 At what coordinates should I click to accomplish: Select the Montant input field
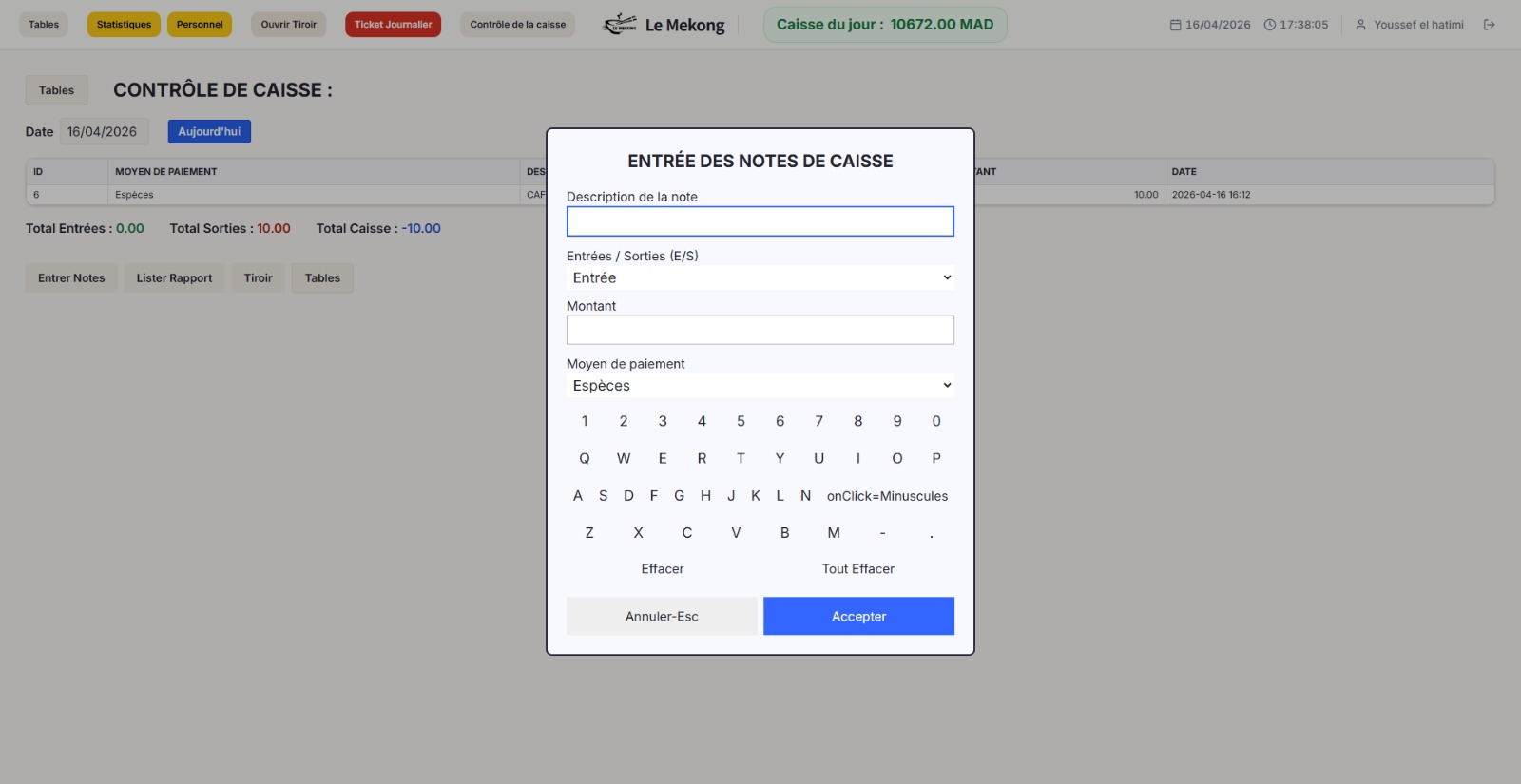point(760,330)
